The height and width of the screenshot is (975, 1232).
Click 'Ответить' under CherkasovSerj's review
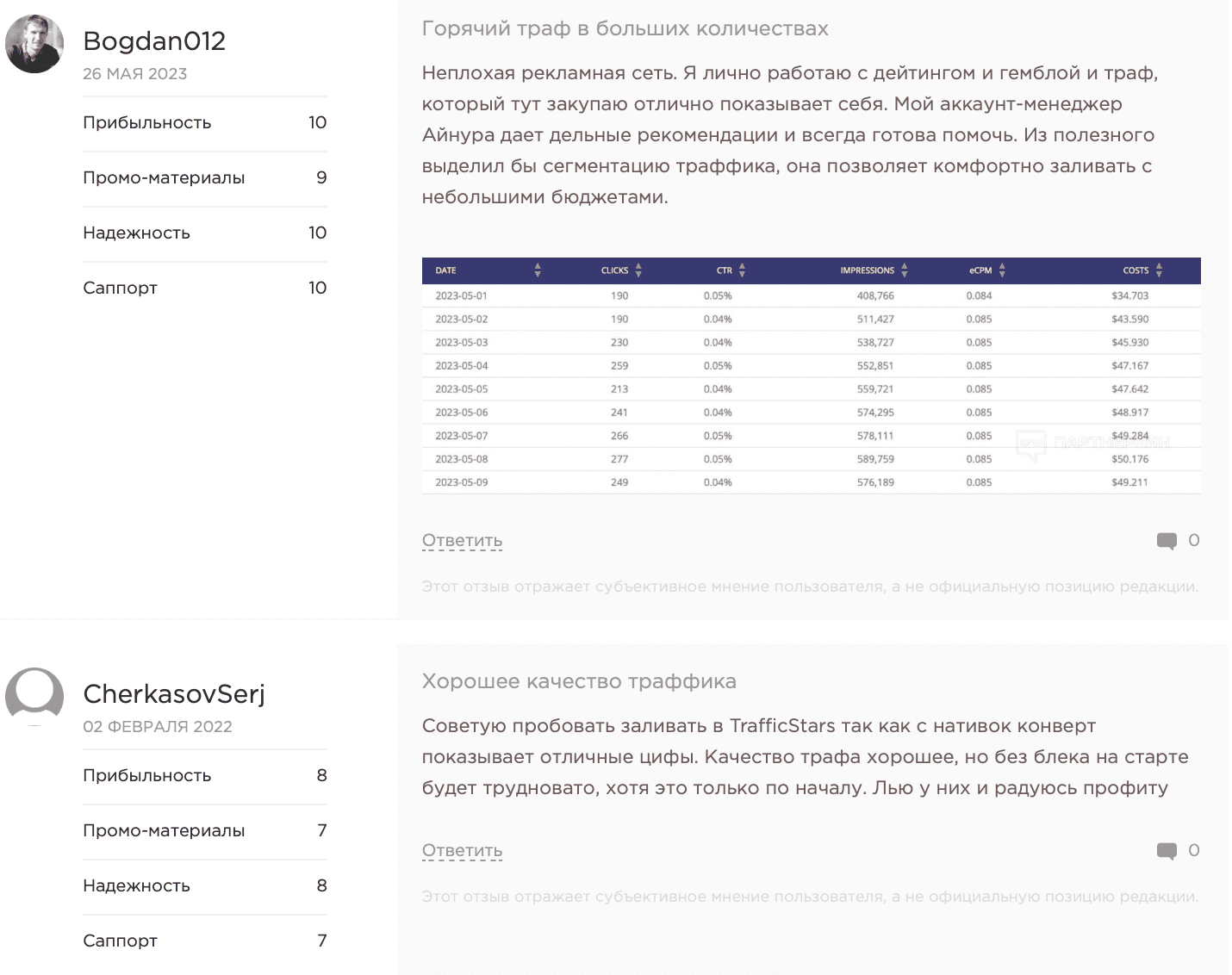point(462,851)
